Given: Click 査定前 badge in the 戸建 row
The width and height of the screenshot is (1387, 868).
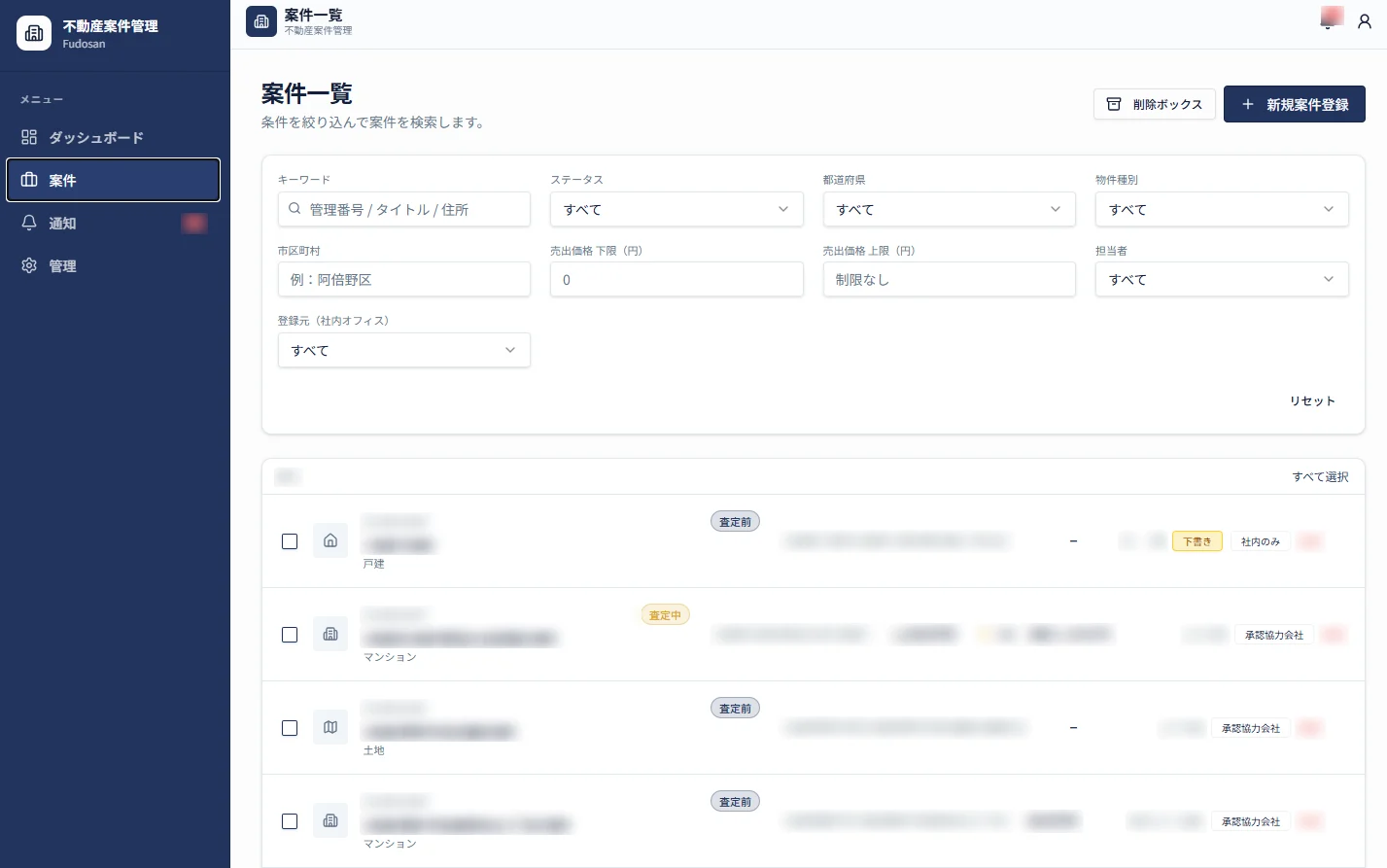Looking at the screenshot, I should point(736,521).
